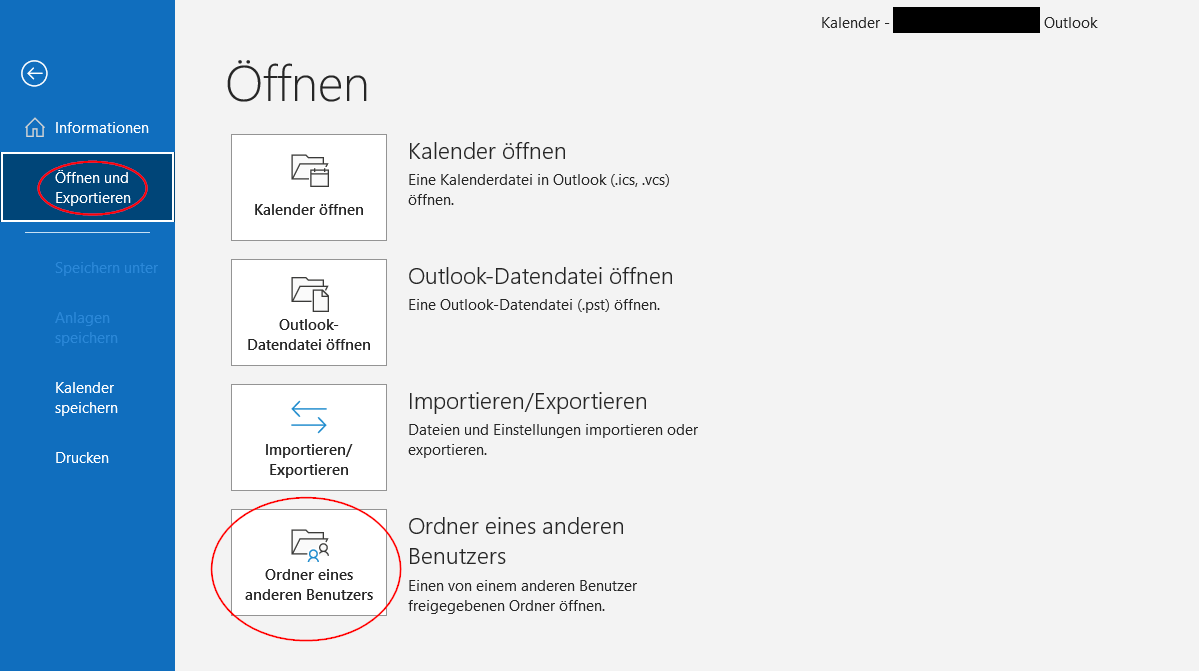Screen dimensions: 1199x671
Task: Click the Outlook-Datendatei öffnen folder icon
Action: pyautogui.click(x=308, y=295)
